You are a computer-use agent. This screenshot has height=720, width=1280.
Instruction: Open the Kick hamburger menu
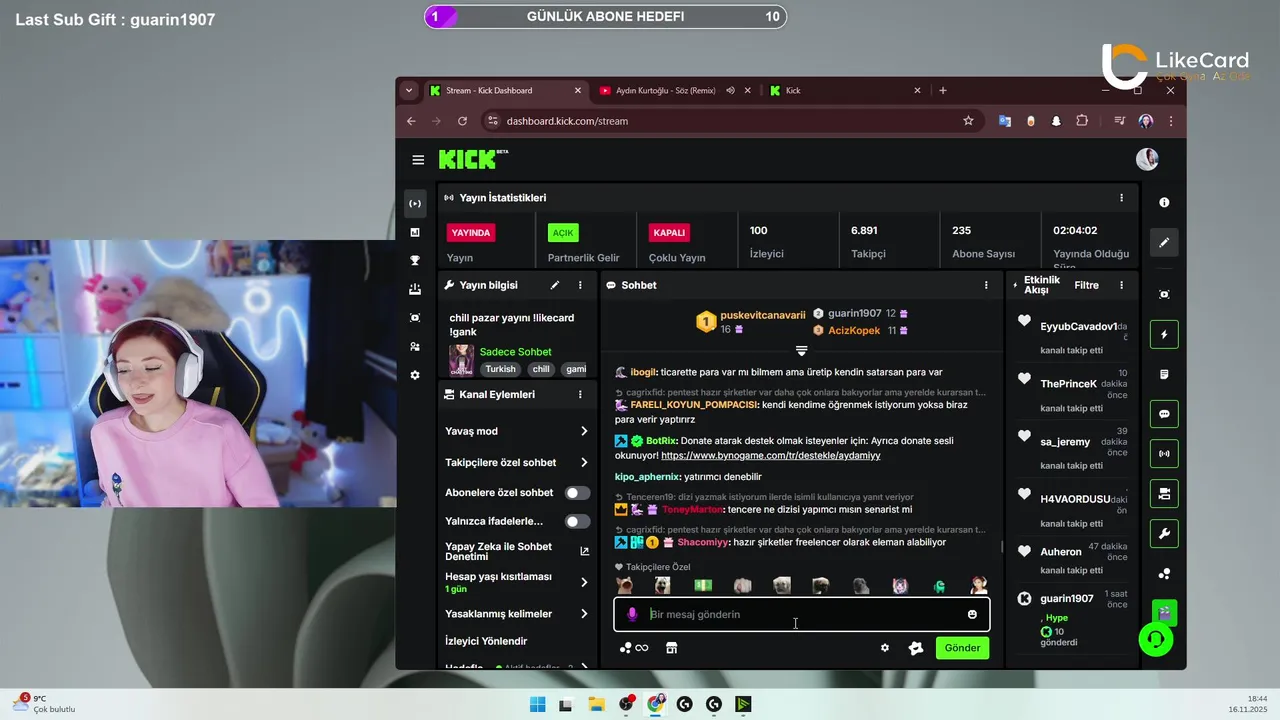point(418,160)
